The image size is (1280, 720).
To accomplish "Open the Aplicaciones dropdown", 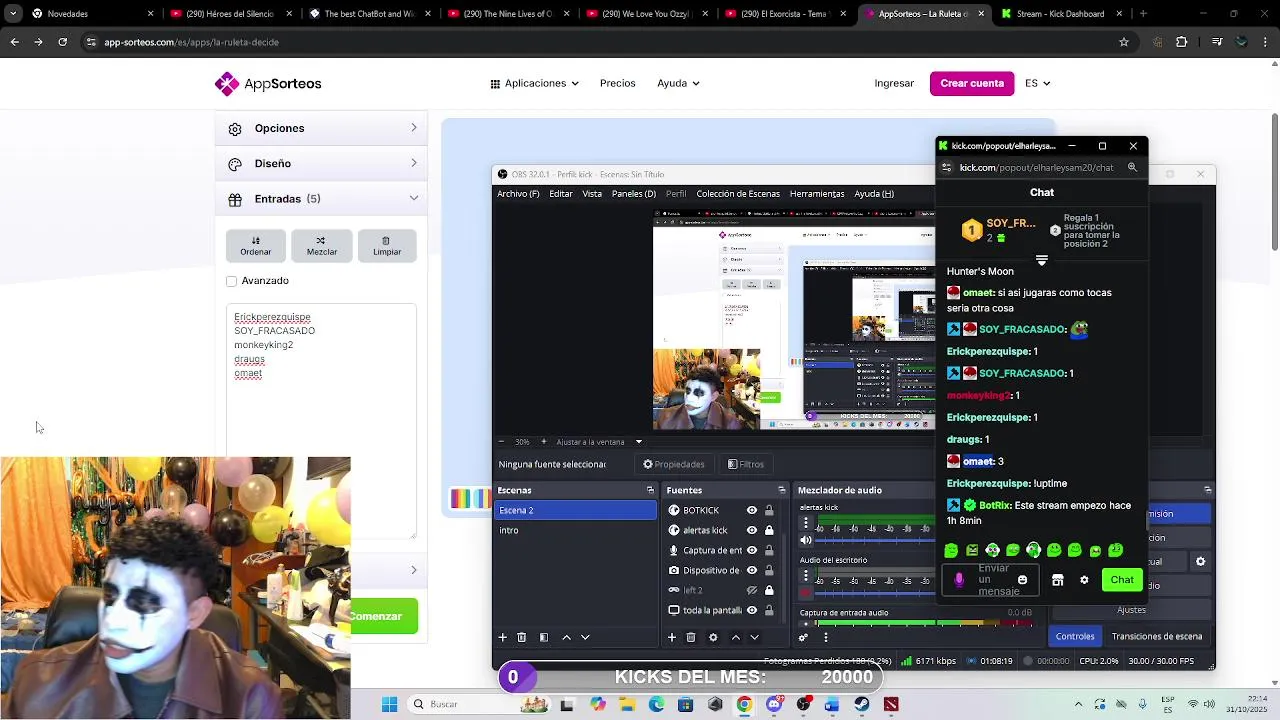I will pos(534,83).
